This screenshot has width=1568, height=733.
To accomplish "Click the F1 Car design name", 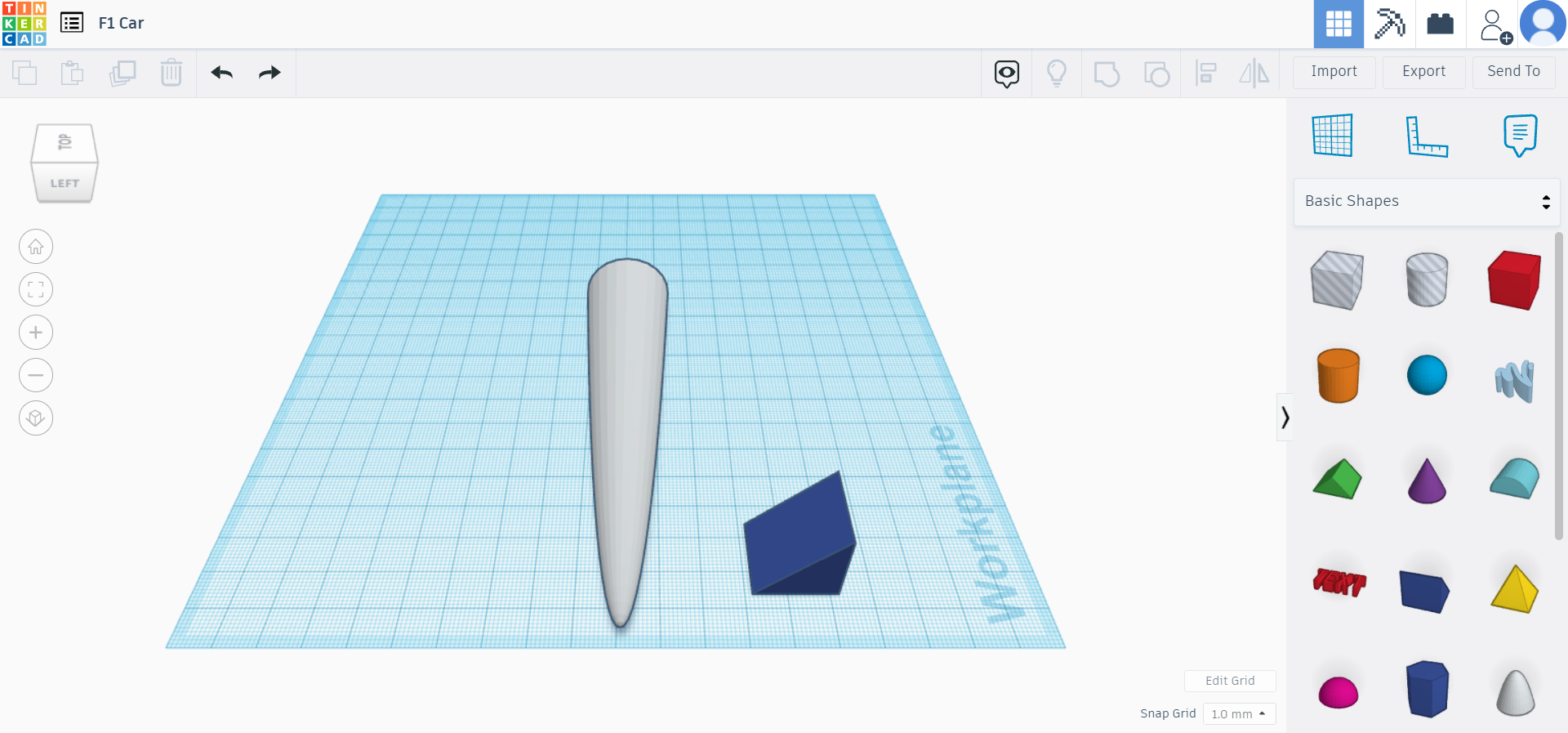I will 121,24.
